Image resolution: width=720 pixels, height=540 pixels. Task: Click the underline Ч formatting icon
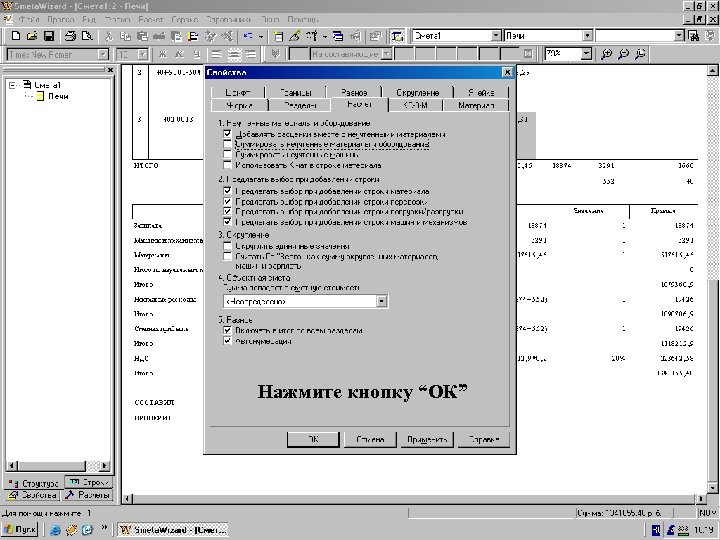click(x=197, y=54)
